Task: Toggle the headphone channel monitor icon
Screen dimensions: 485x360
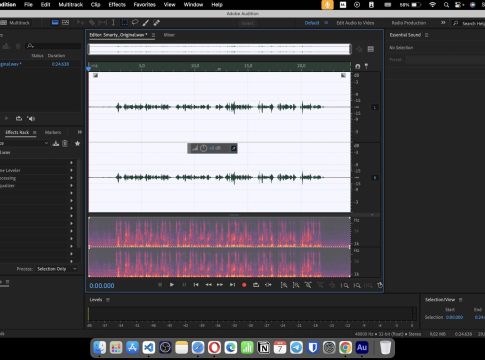Action: tap(358, 66)
